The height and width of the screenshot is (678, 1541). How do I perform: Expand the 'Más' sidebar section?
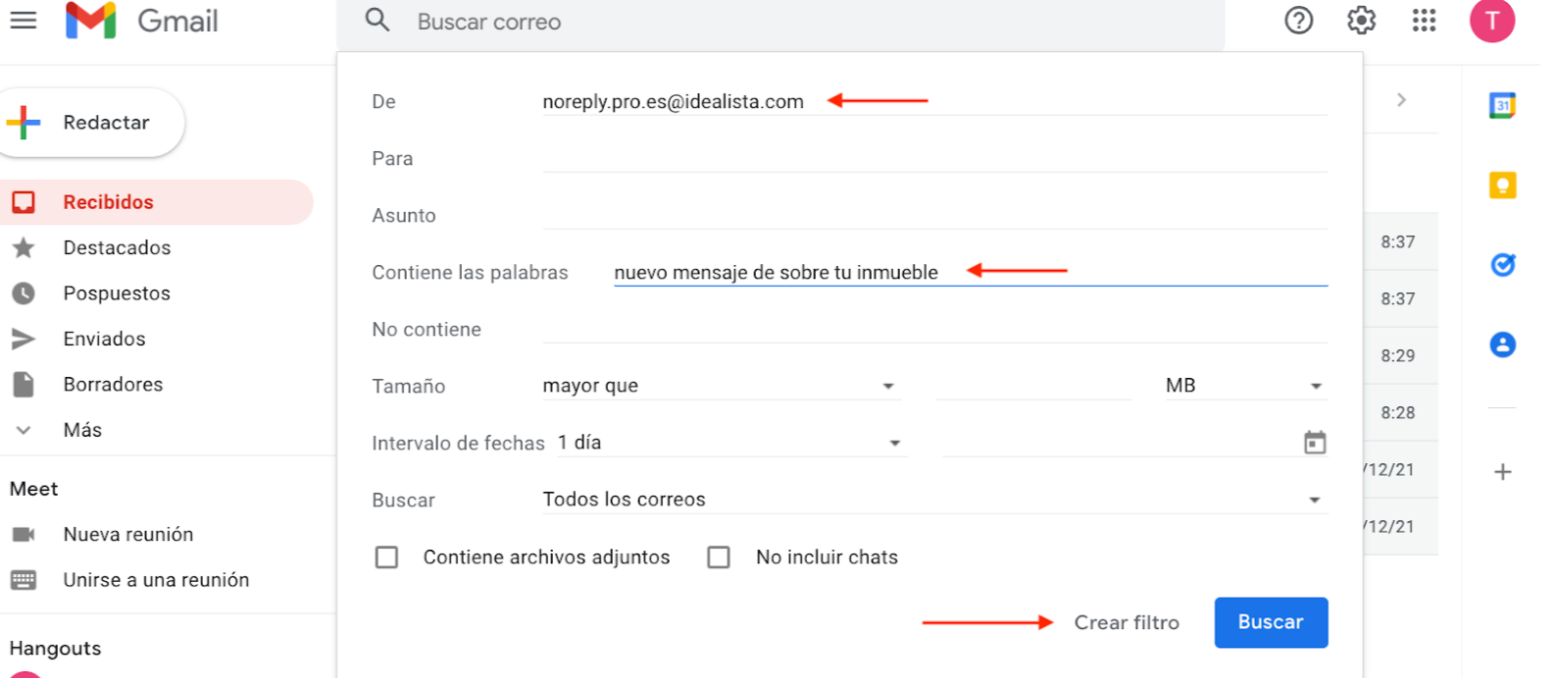82,430
